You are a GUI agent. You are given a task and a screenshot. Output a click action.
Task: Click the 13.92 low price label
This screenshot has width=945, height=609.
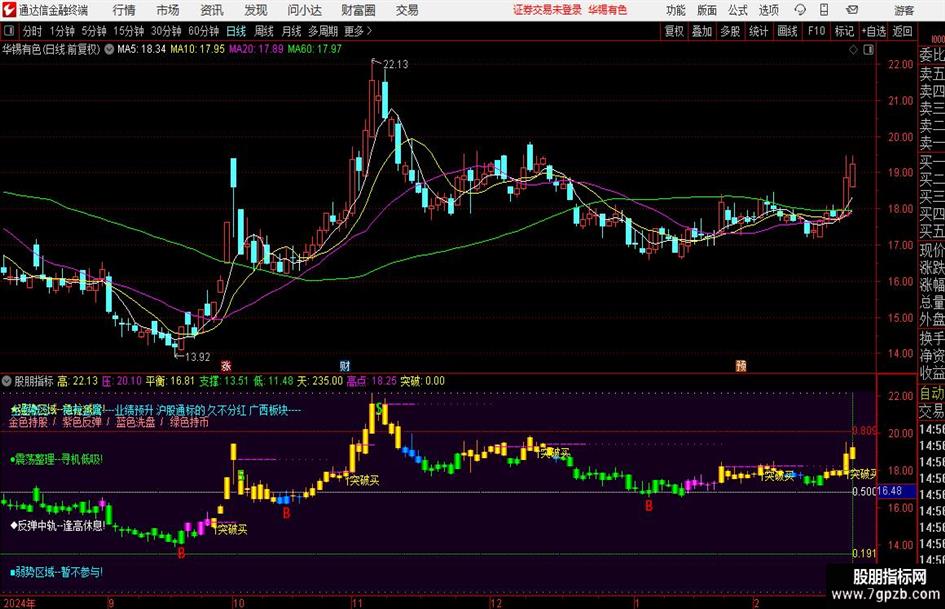[x=198, y=357]
